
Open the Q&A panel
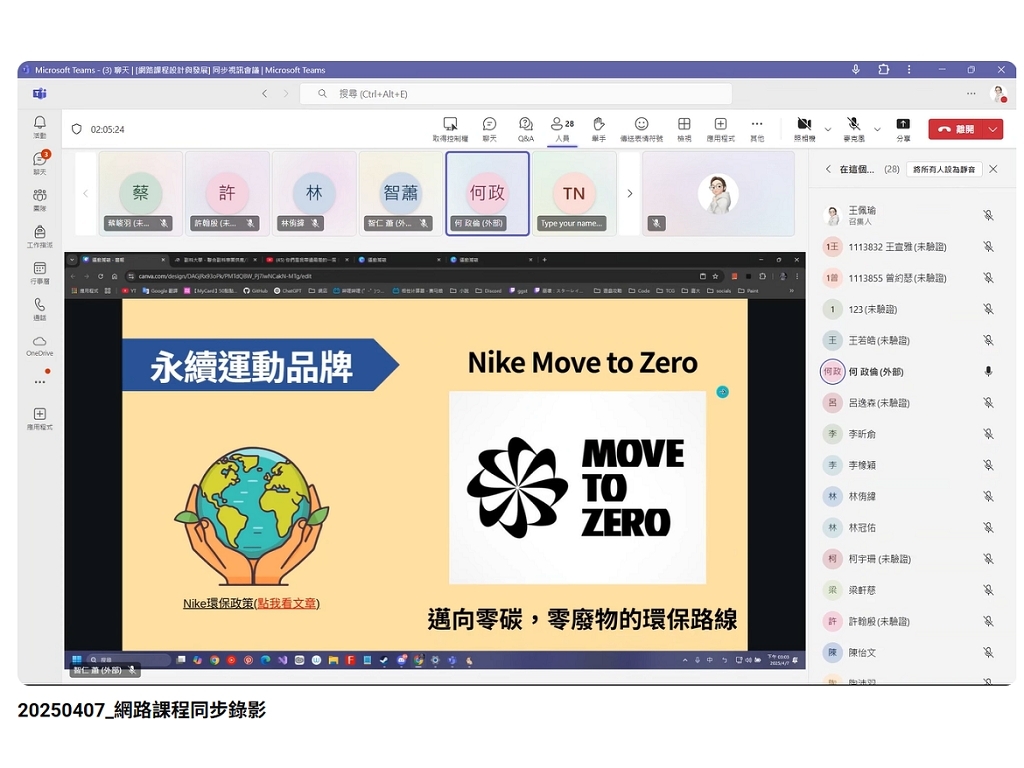click(526, 129)
